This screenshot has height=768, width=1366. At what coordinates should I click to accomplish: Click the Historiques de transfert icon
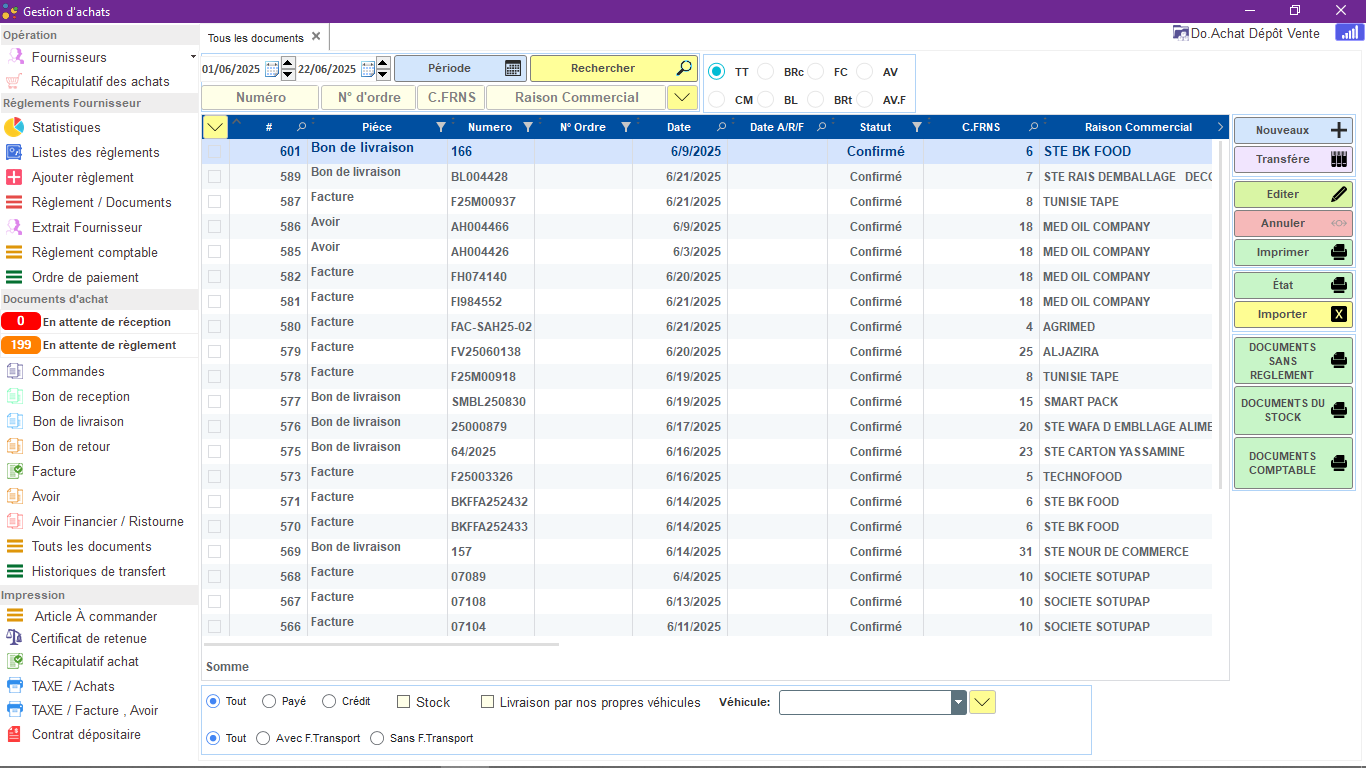click(14, 571)
